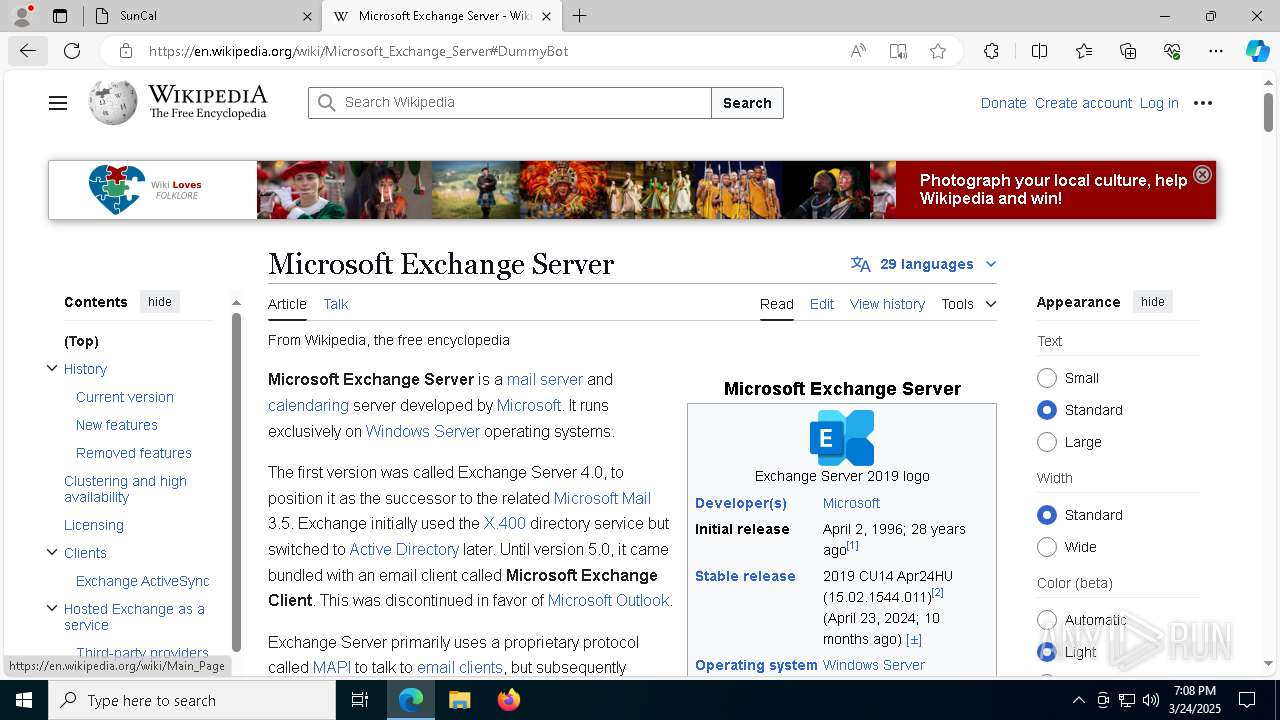Click Create account link

click(x=1083, y=103)
